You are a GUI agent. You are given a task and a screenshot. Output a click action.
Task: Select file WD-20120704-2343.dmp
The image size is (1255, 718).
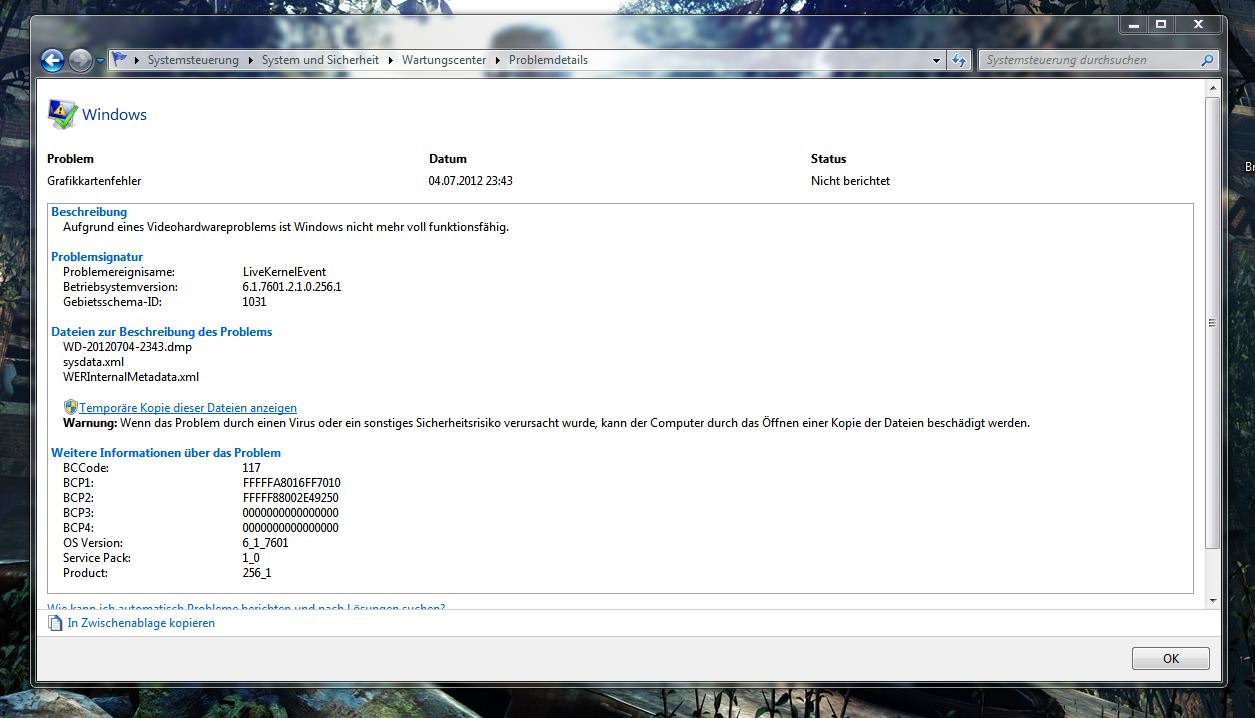127,347
